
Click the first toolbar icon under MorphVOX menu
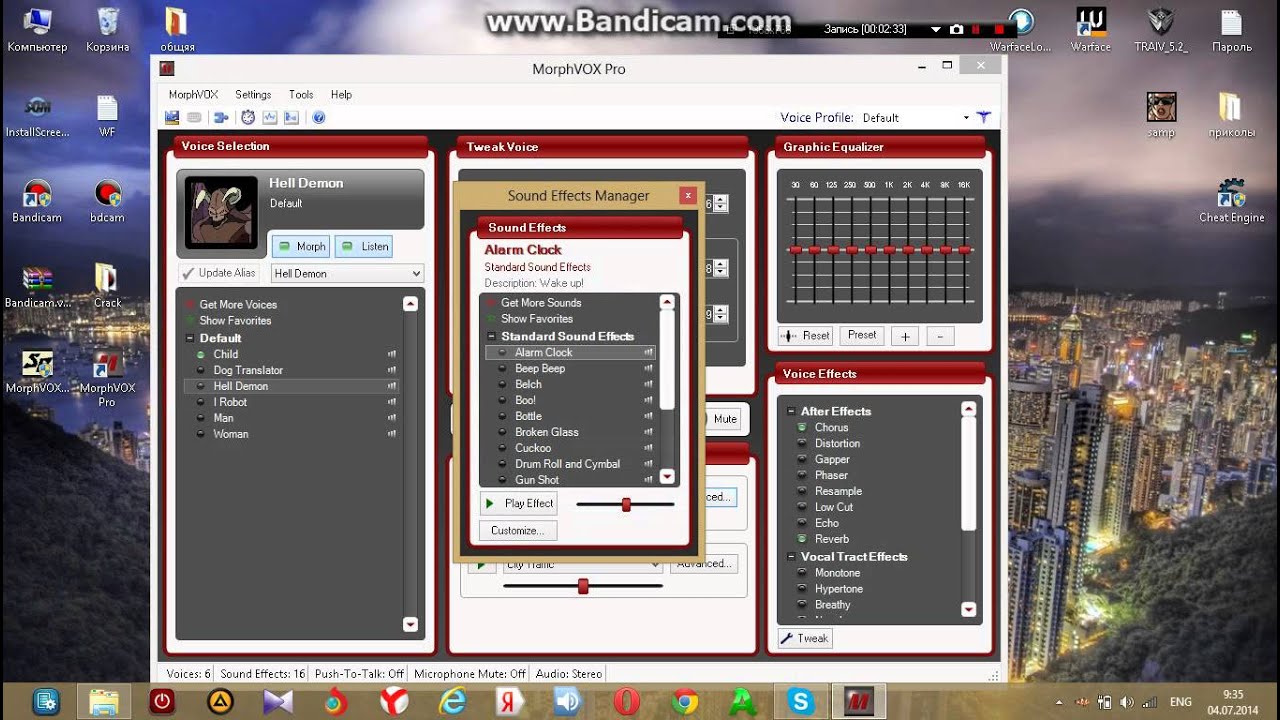pyautogui.click(x=172, y=117)
